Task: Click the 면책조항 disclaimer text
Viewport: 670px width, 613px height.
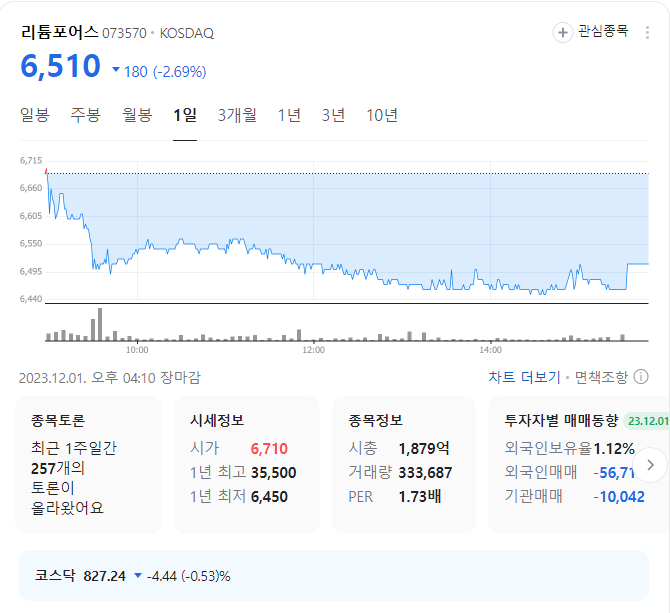Action: [x=601, y=377]
